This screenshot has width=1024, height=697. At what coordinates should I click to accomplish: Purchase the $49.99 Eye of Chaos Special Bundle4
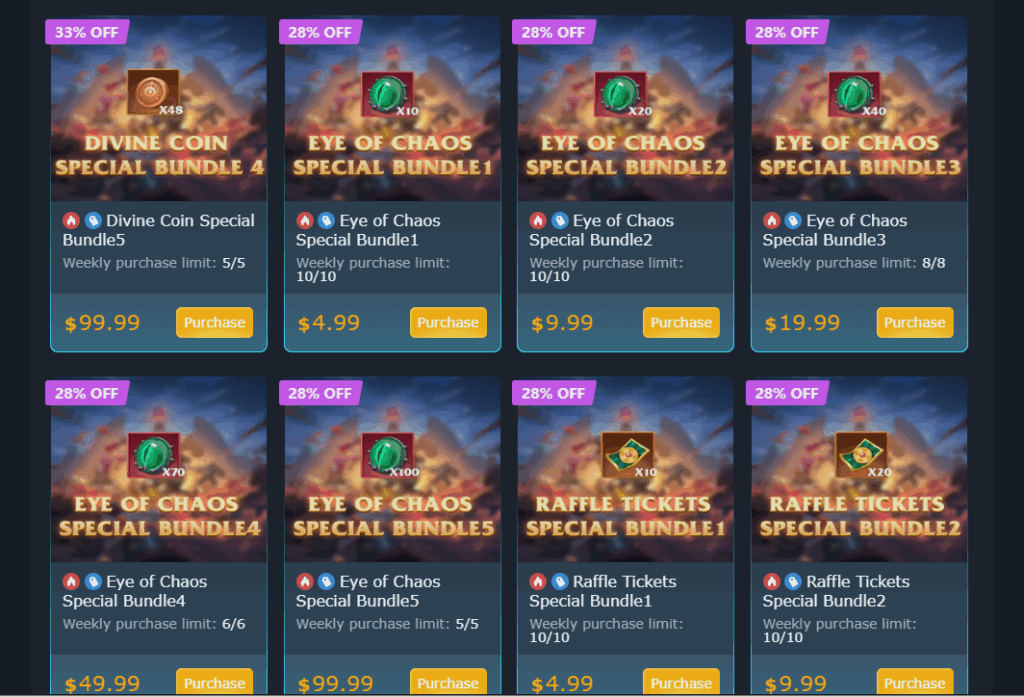(214, 682)
